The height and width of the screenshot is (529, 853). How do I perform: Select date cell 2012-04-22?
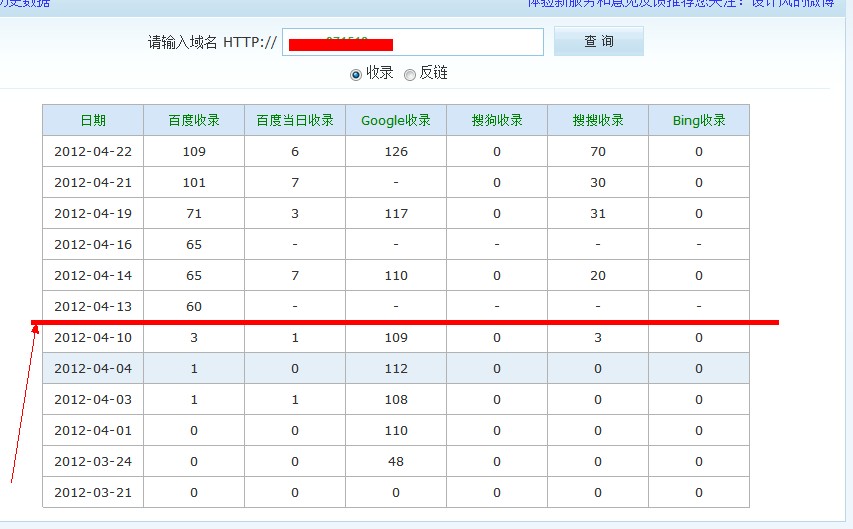(x=93, y=151)
